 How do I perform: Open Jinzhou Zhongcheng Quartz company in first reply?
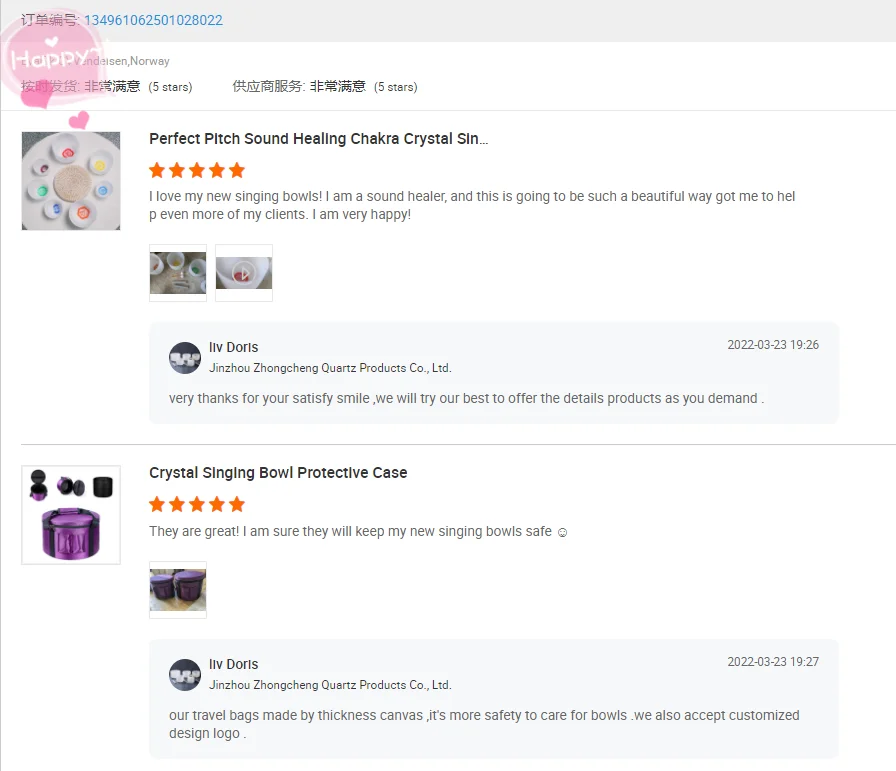pos(330,368)
